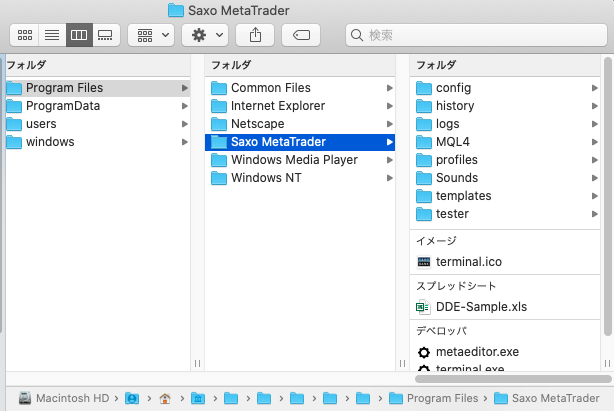
Task: Click the terminal.ico image icon
Action: point(424,262)
